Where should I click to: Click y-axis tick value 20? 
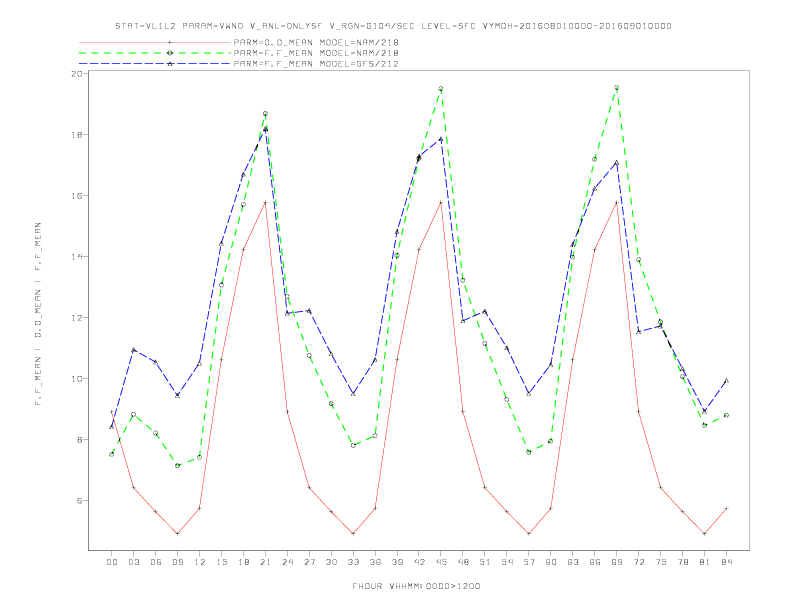(x=77, y=74)
